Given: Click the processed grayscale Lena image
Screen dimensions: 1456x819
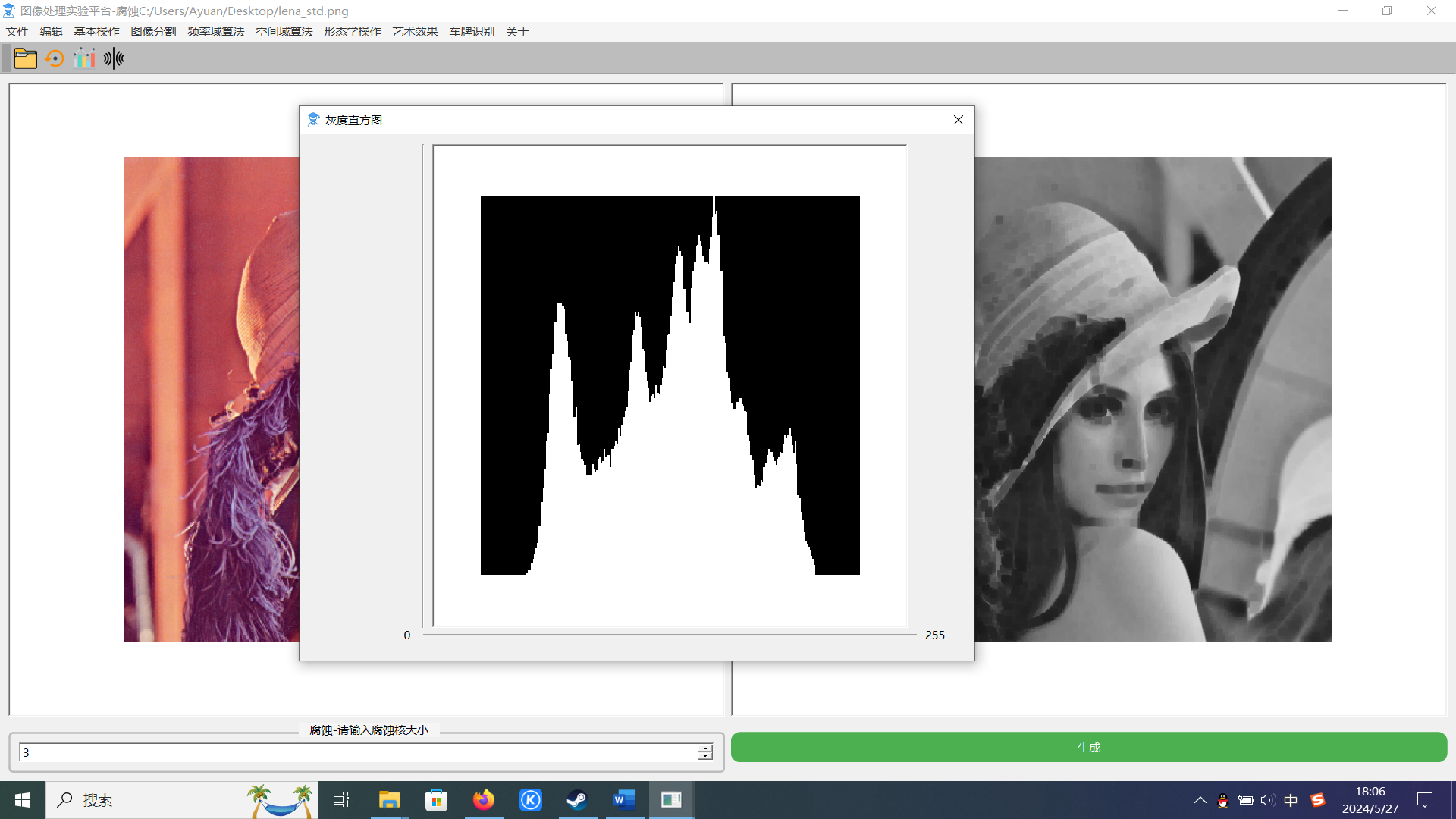Looking at the screenshot, I should pos(1153,400).
